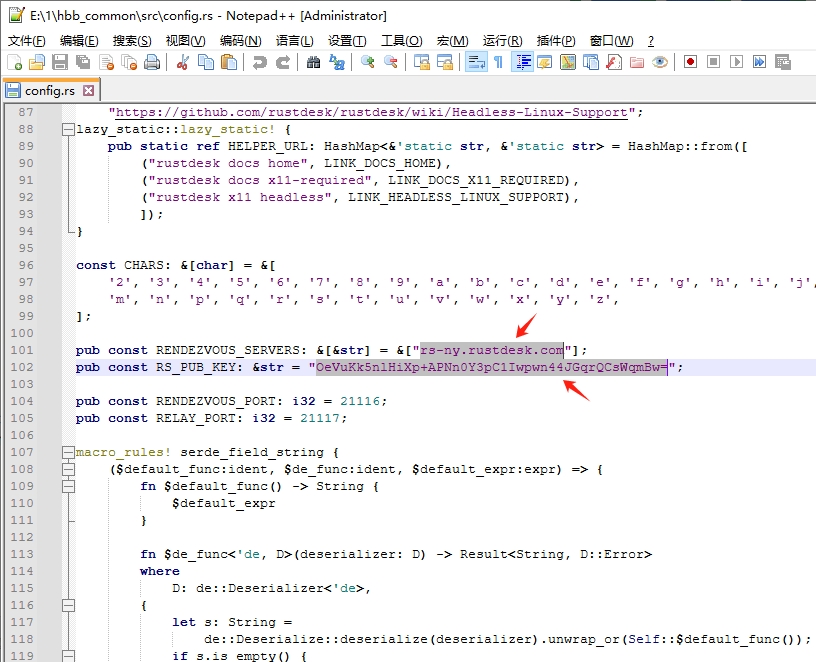Collapse the fold marker at line 109
Image resolution: width=816 pixels, height=662 pixels.
pyautogui.click(x=67, y=486)
